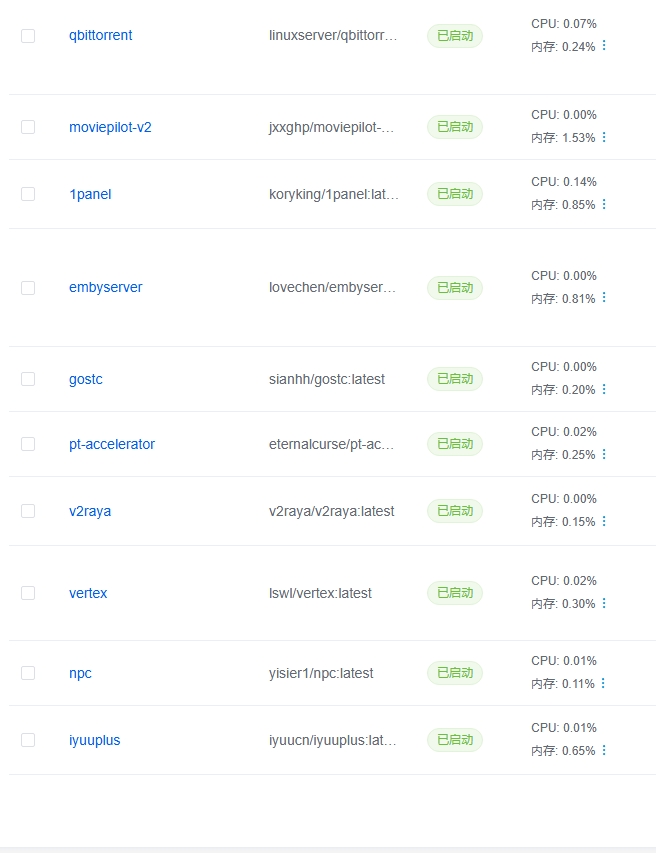The image size is (656, 853).
Task: Open the three-dot menu for qbittorrent
Action: click(x=604, y=46)
